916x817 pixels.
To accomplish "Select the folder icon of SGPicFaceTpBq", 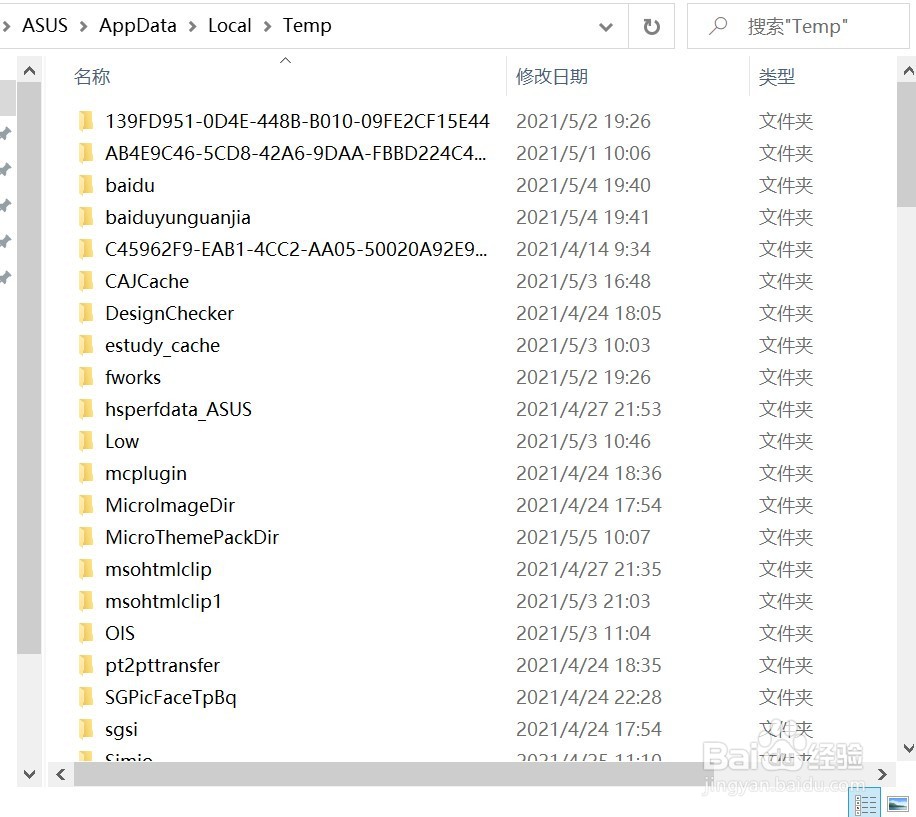I will pyautogui.click(x=86, y=697).
